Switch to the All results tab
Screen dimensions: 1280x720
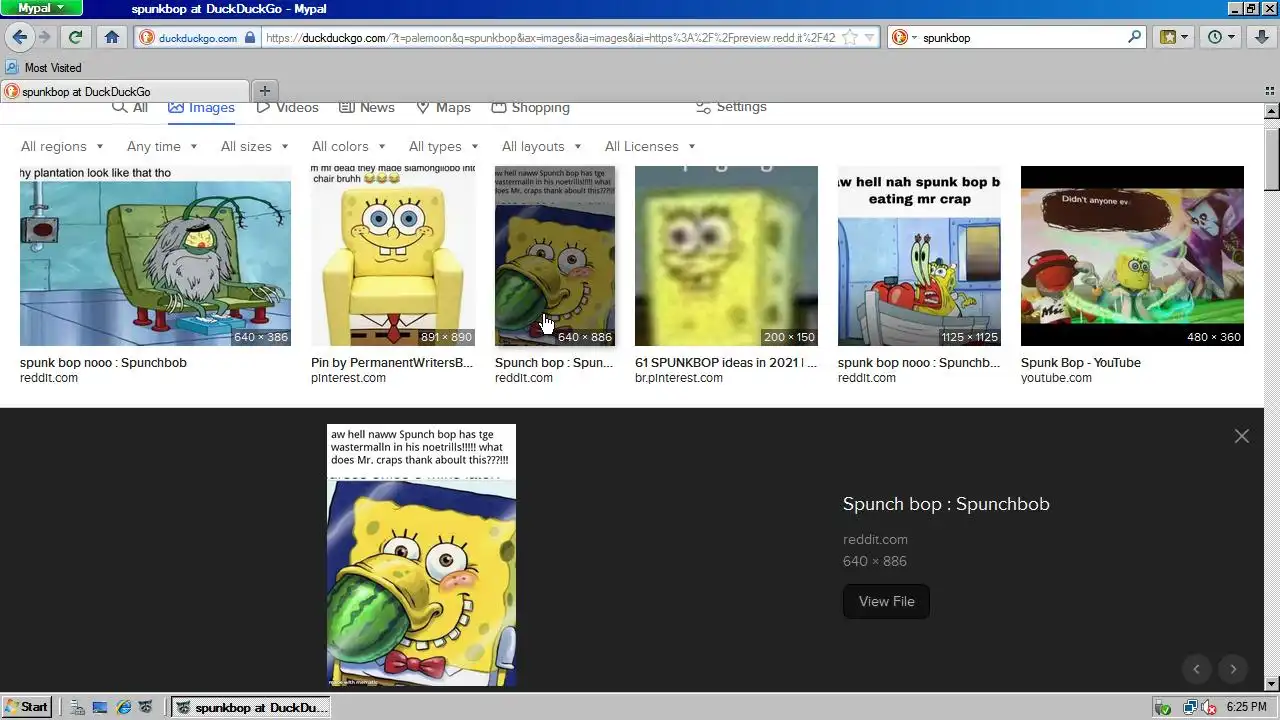tap(130, 107)
